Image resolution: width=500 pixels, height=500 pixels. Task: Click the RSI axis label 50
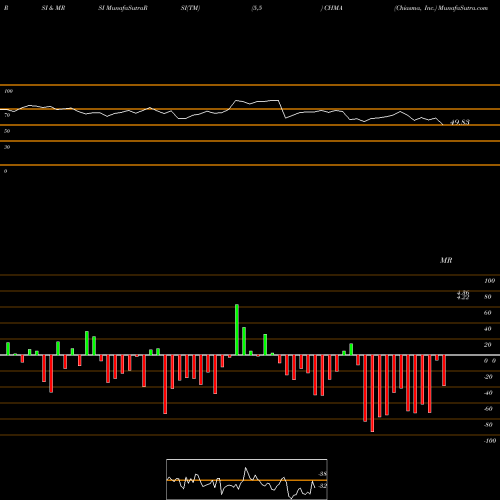7,131
